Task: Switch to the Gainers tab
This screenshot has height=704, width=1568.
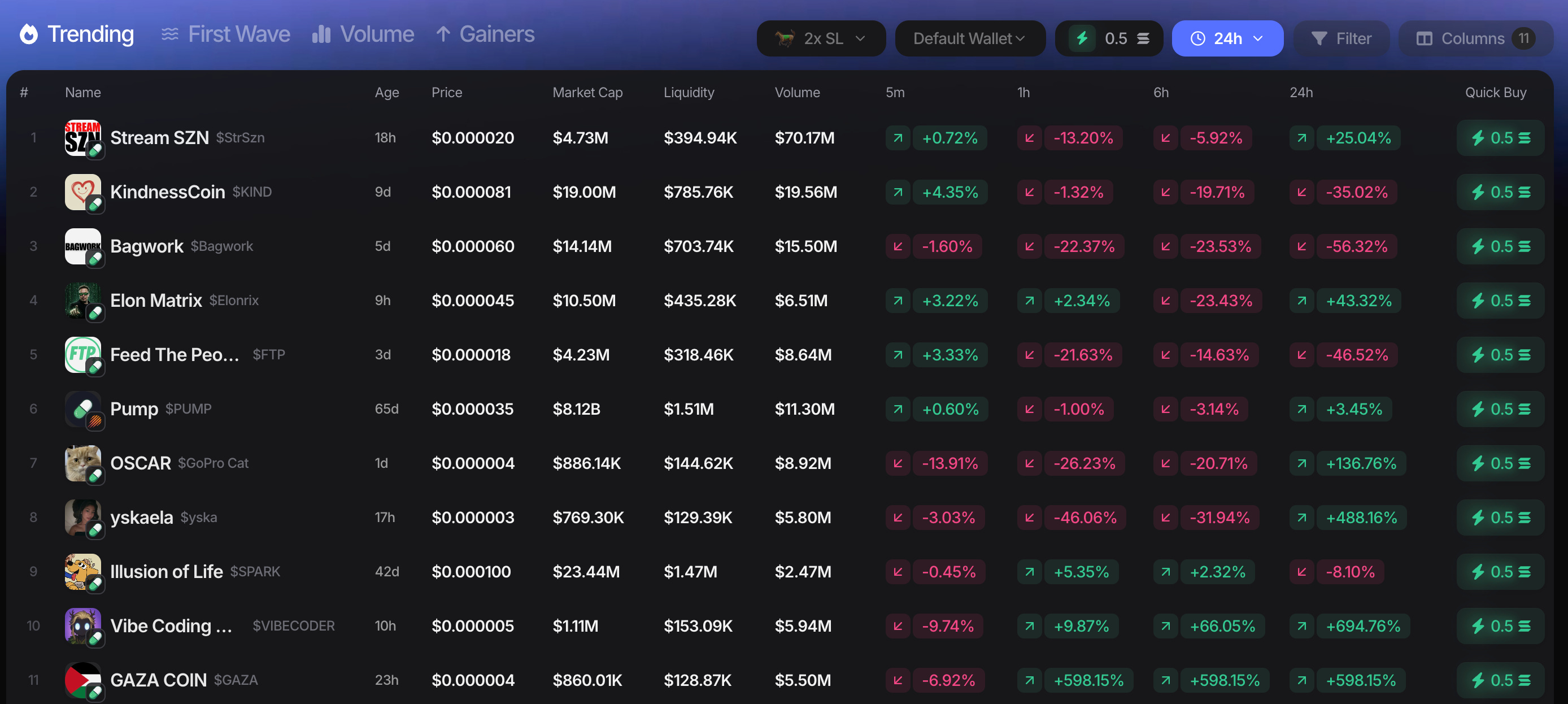Action: coord(485,34)
